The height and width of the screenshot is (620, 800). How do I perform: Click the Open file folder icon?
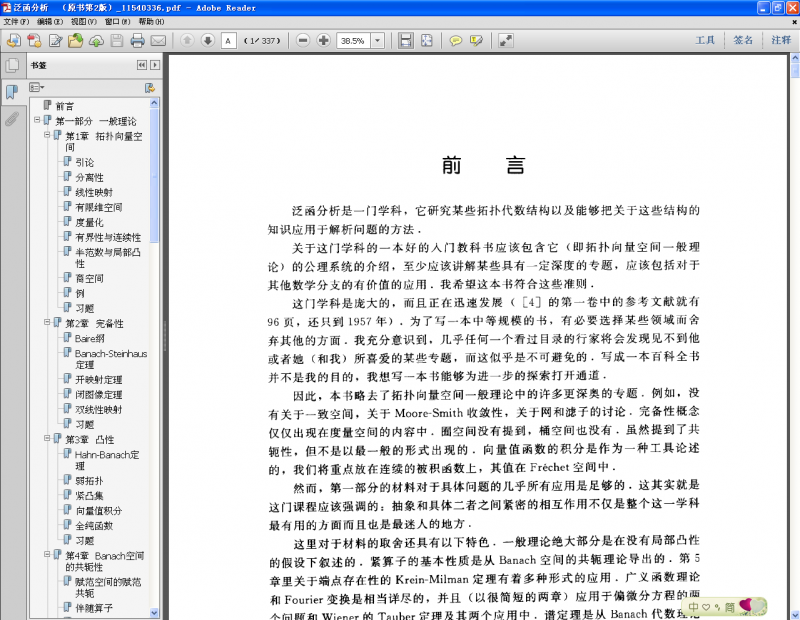[76, 40]
